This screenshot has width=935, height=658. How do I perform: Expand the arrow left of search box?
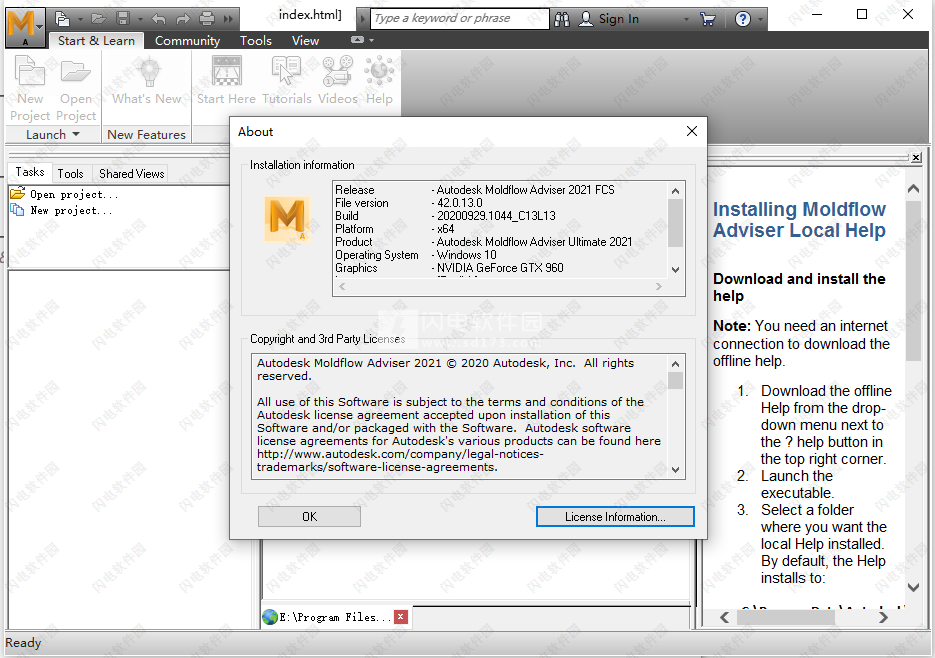click(x=362, y=19)
